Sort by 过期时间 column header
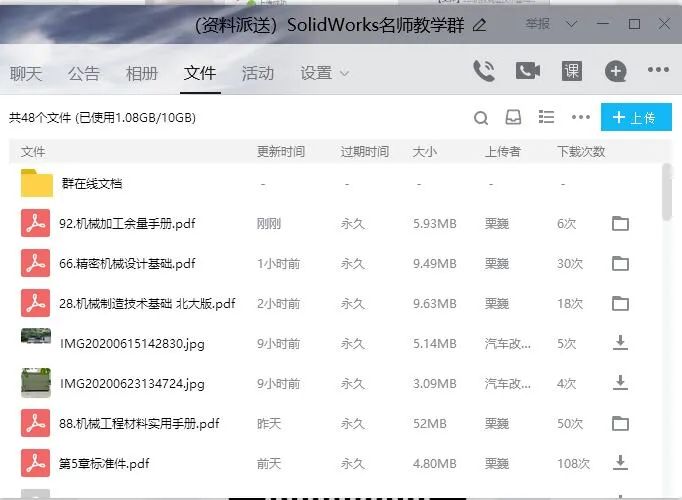 [x=364, y=152]
